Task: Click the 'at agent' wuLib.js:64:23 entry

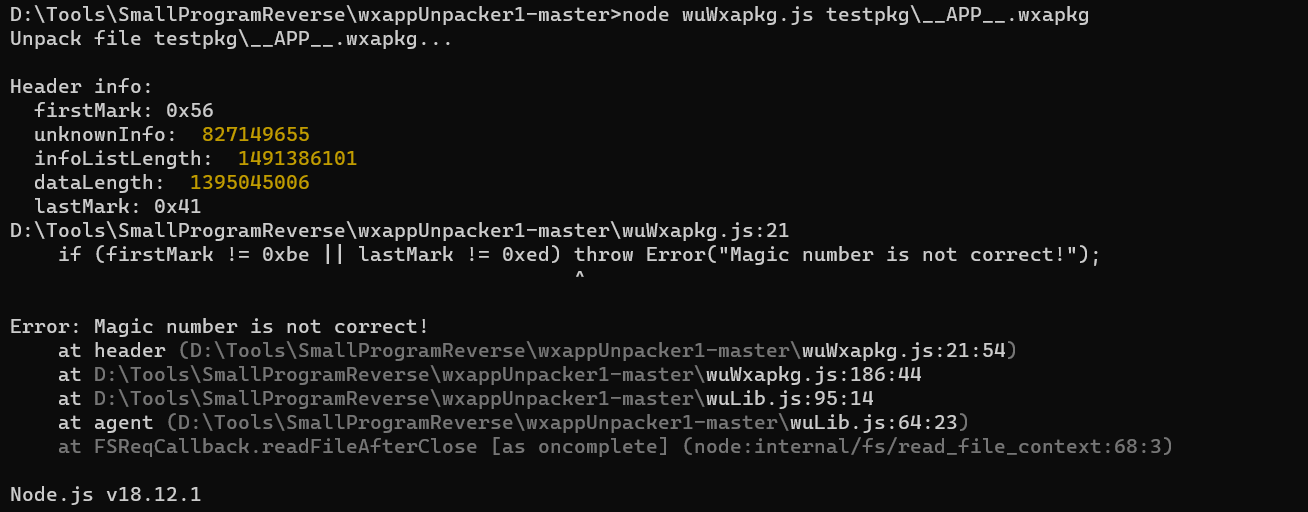Action: tap(514, 423)
